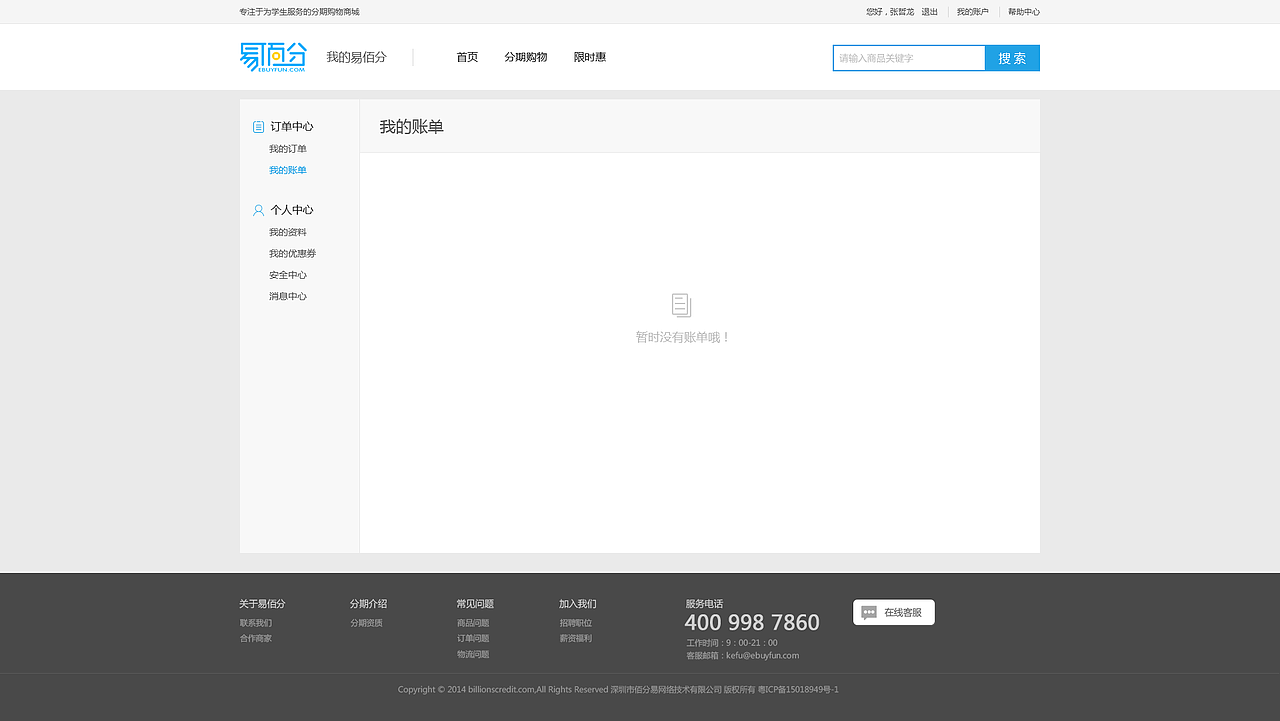Click the 退出 logout link
This screenshot has width=1280, height=721.
pos(928,11)
